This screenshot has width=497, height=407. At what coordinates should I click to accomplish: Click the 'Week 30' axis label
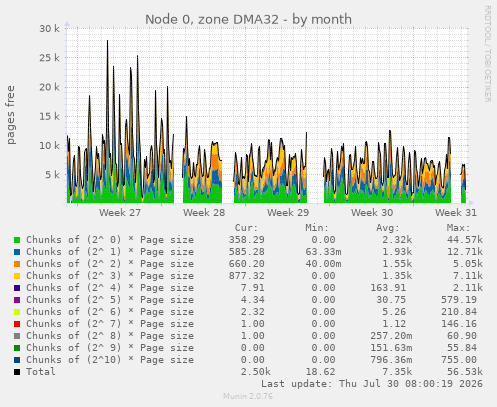tap(372, 213)
